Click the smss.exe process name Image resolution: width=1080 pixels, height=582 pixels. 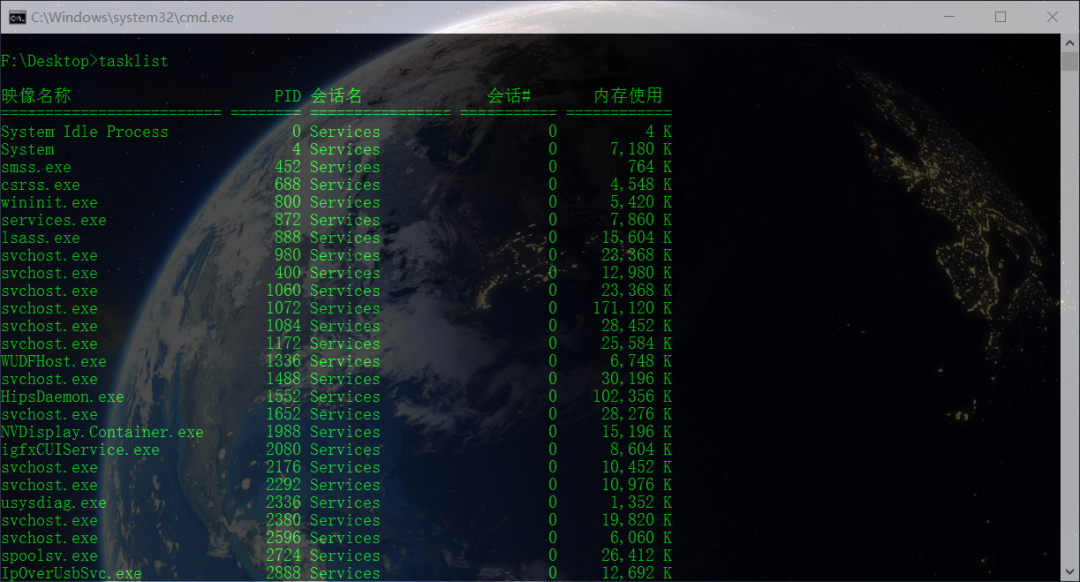[x=37, y=167]
